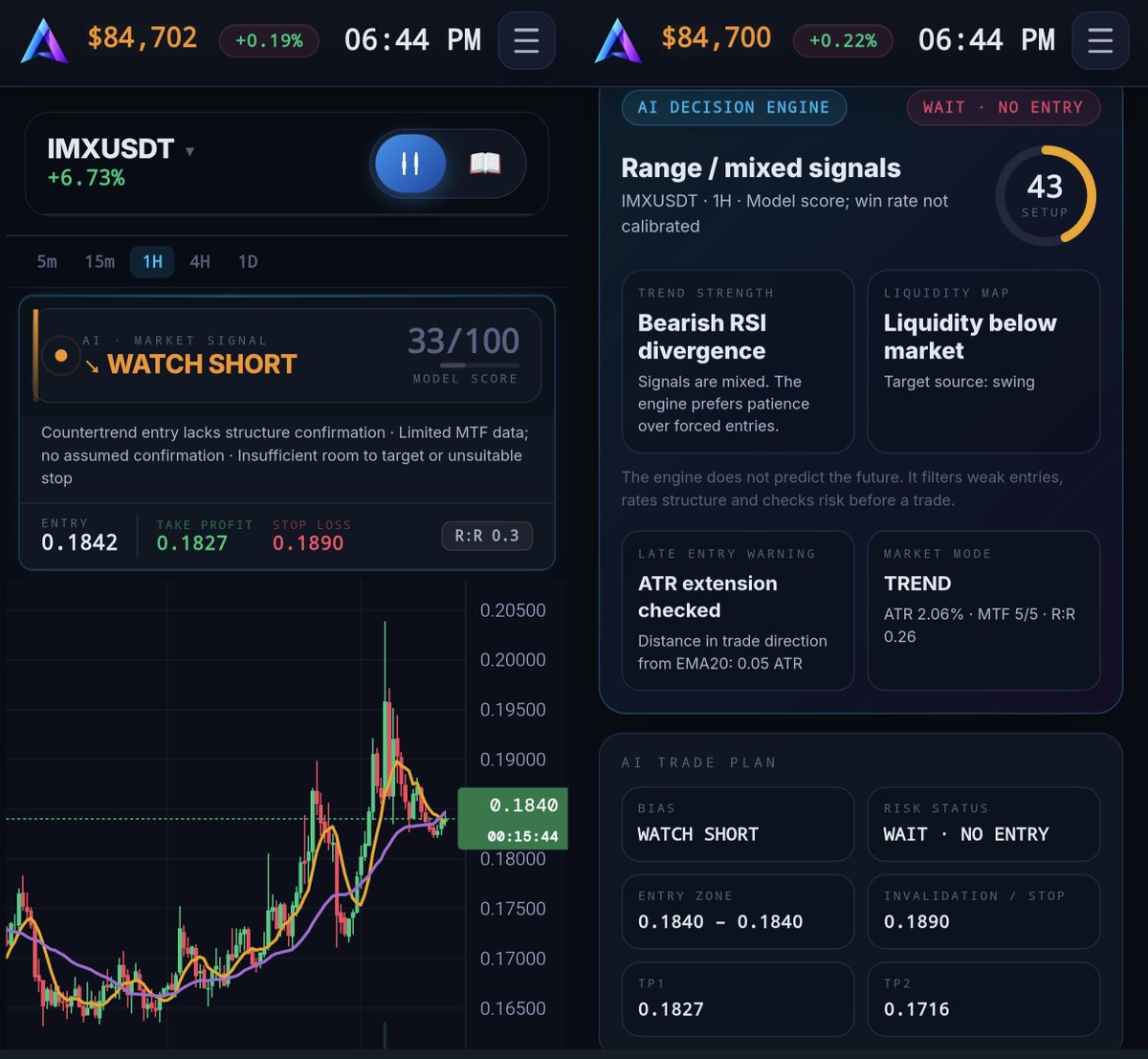1148x1059 pixels.
Task: Select the 1D timeframe tab
Action: 248,261
